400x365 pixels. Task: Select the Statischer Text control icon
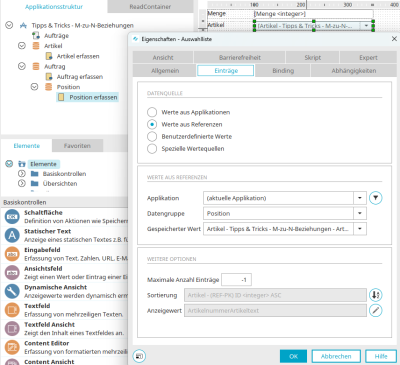pos(12,235)
